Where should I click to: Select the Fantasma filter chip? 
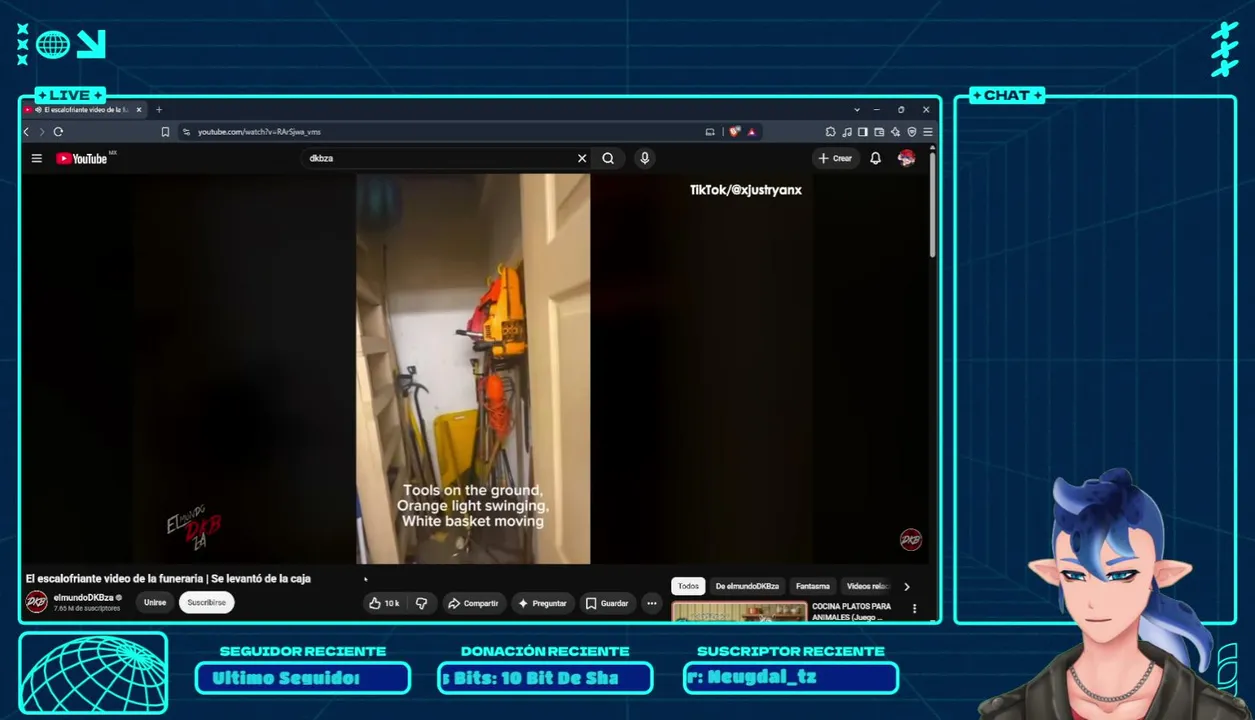click(813, 586)
